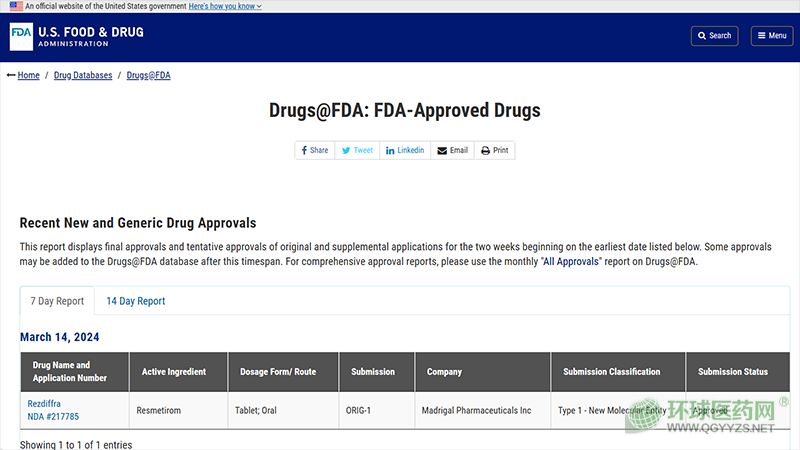Print the page with Print button
The height and width of the screenshot is (450, 800).
[494, 150]
